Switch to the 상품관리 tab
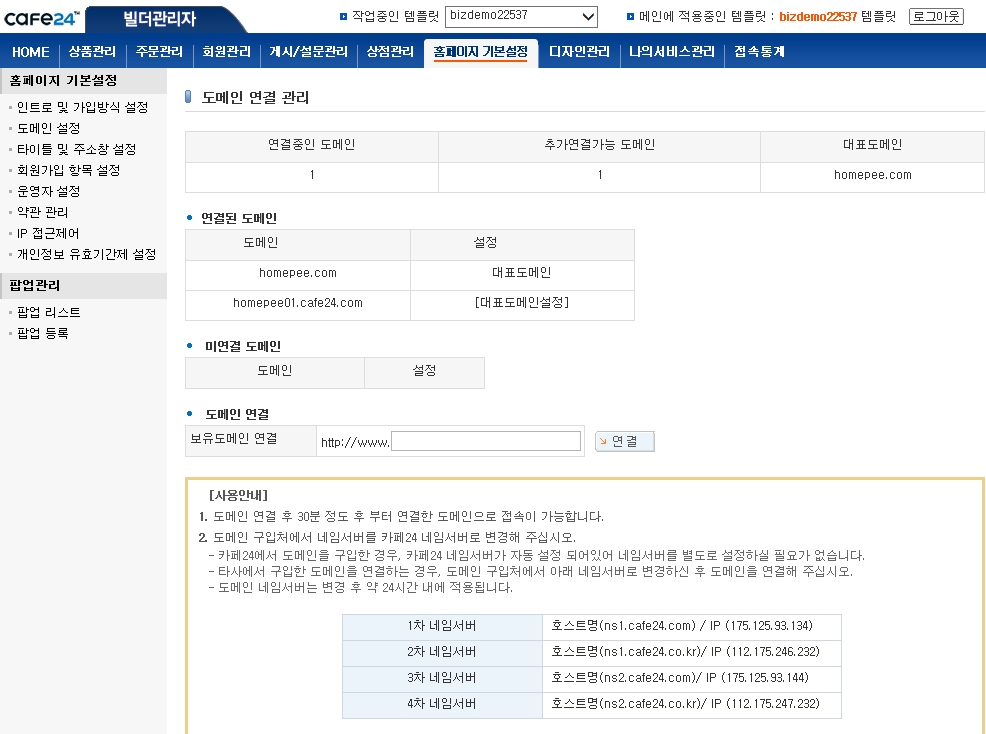The image size is (986, 734). 92,52
